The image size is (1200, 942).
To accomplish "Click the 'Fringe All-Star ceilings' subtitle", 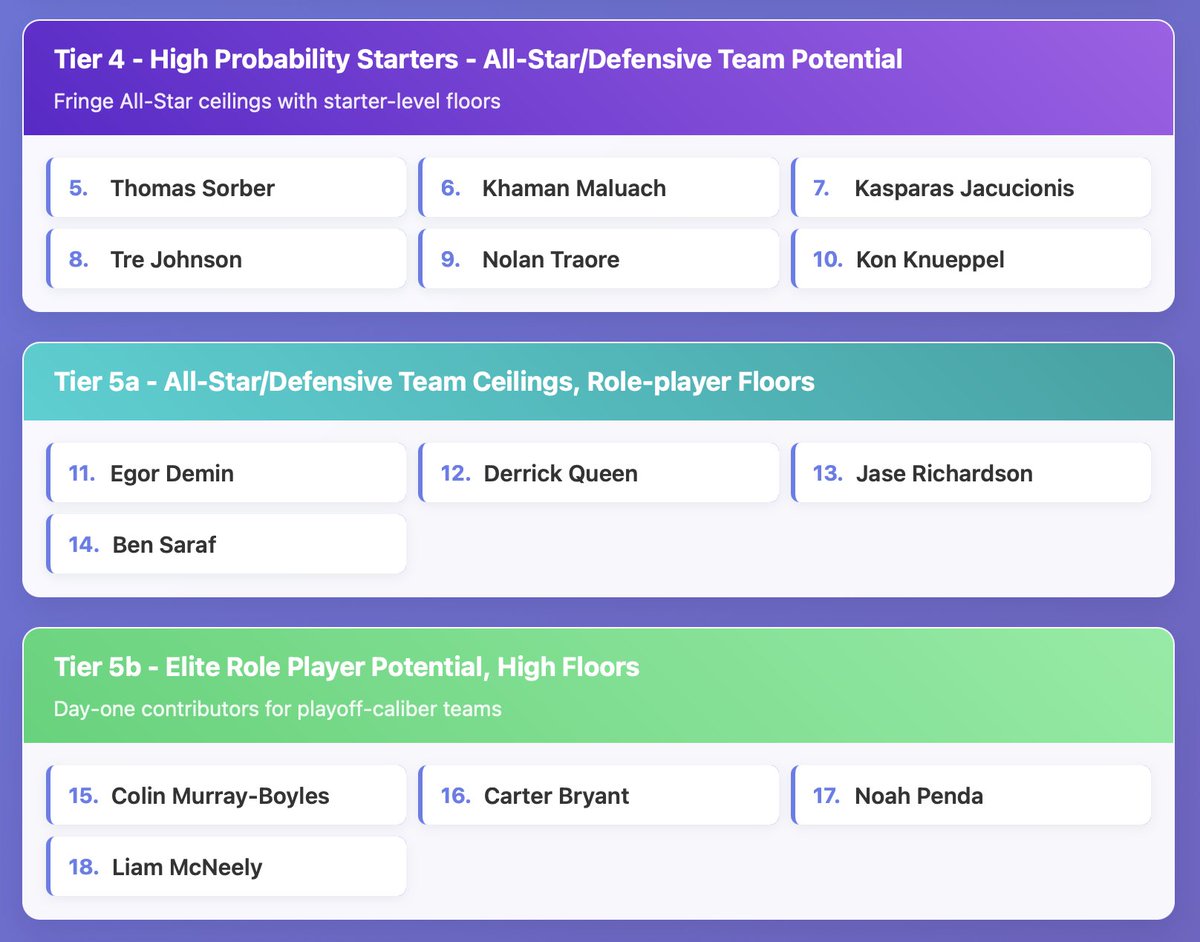I will pyautogui.click(x=277, y=101).
